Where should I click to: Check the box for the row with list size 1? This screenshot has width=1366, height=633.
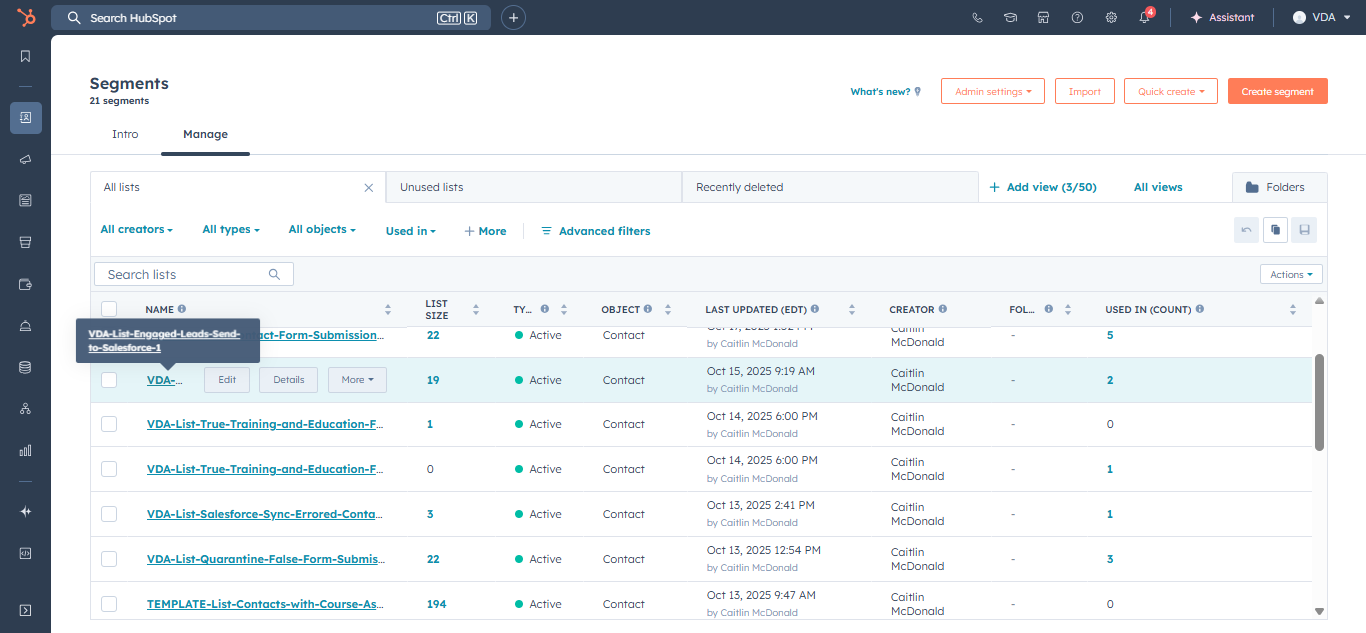(109, 424)
